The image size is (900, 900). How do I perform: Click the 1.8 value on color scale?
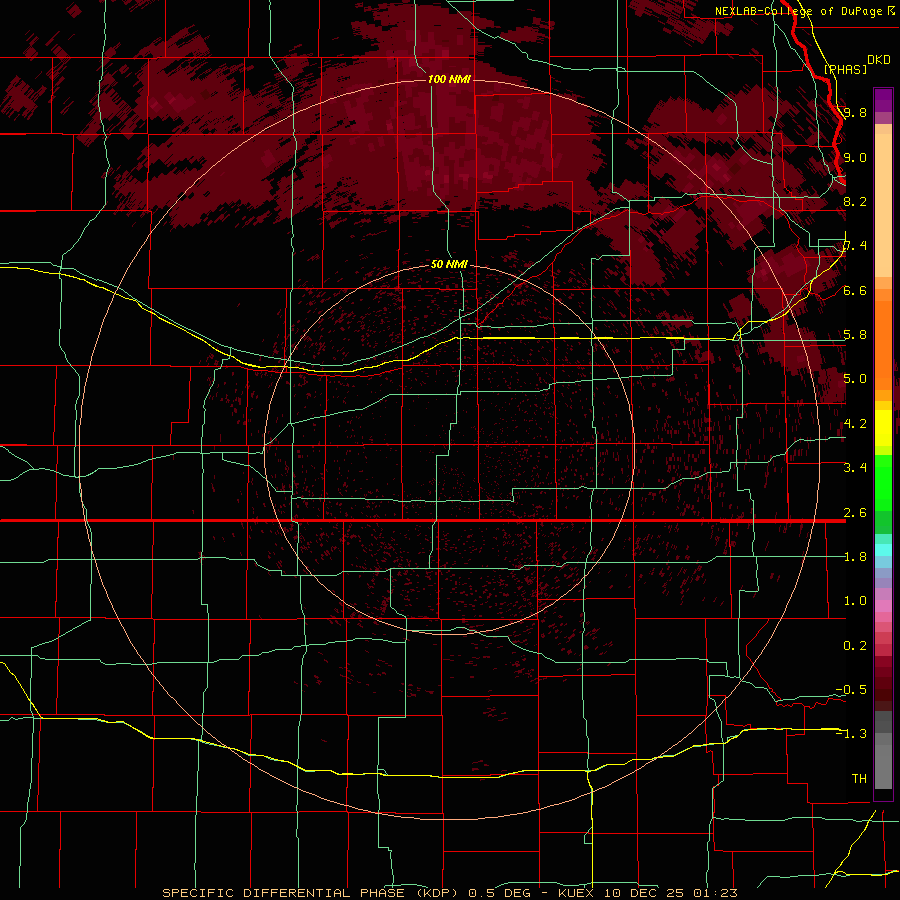(x=855, y=557)
